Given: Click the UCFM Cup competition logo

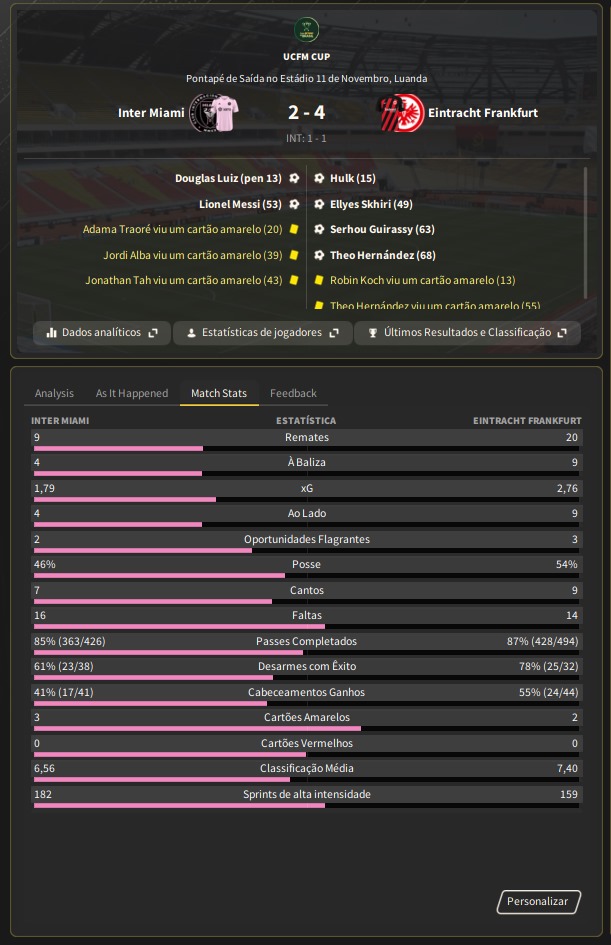Looking at the screenshot, I should tap(306, 30).
